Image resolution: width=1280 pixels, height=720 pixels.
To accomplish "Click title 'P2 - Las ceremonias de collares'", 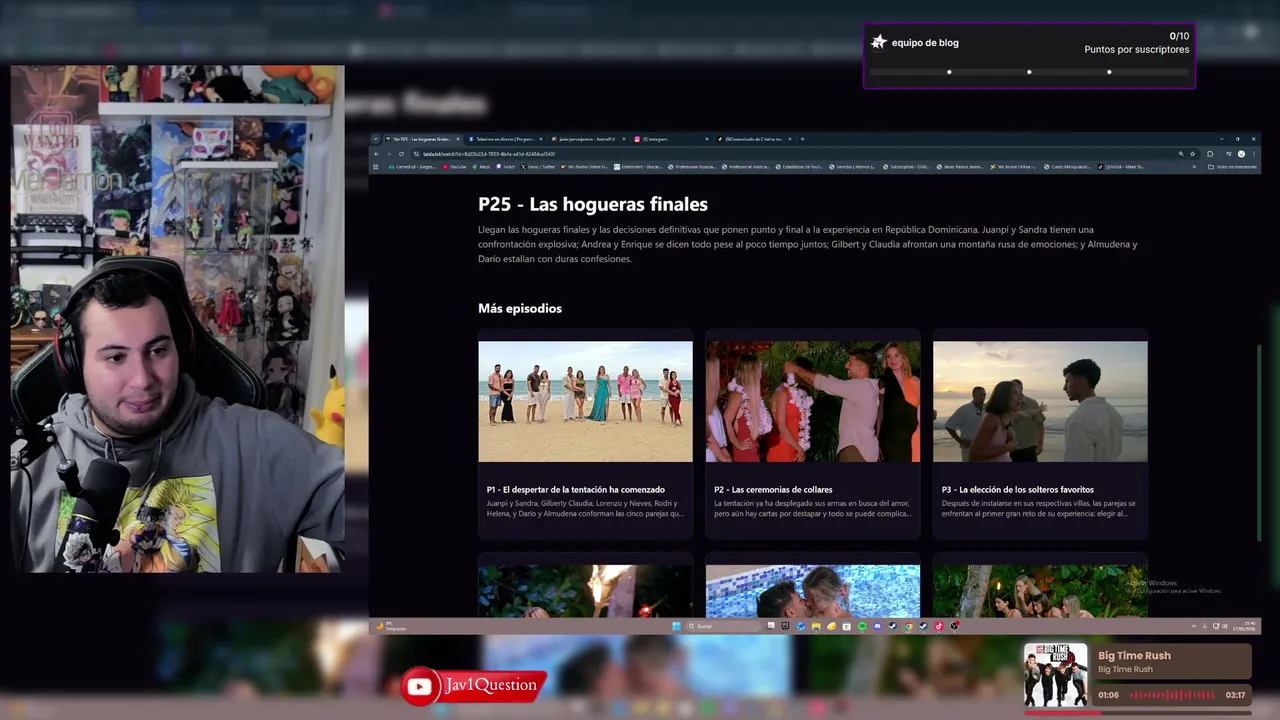I will [773, 490].
